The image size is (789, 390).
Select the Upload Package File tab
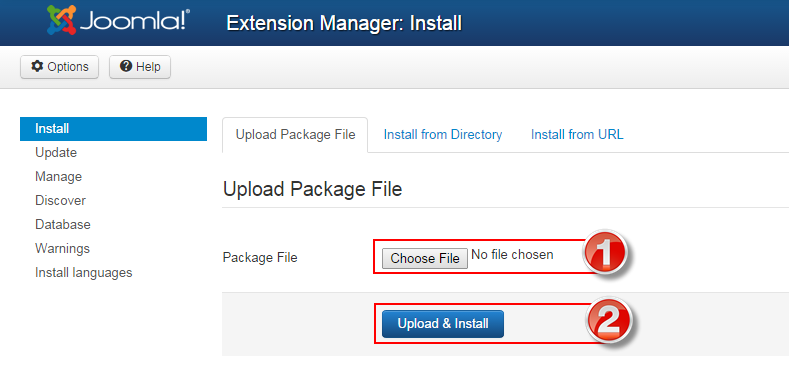(x=295, y=135)
